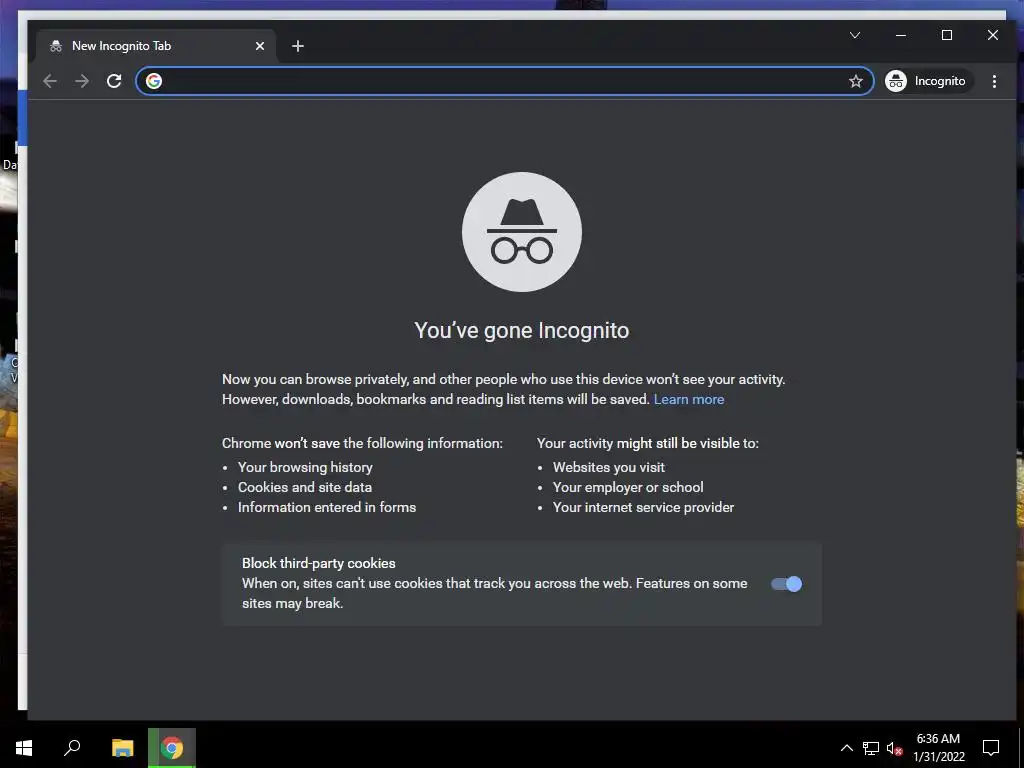Click Chrome icon in taskbar
This screenshot has width=1024, height=768.
172,748
